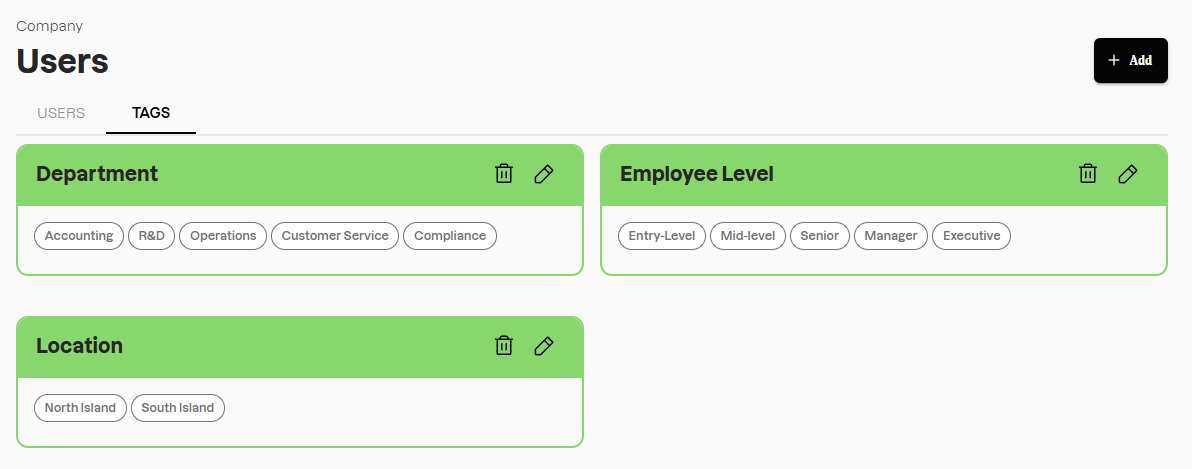The width and height of the screenshot is (1192, 469).
Task: Switch to the Users tab
Action: (x=61, y=113)
